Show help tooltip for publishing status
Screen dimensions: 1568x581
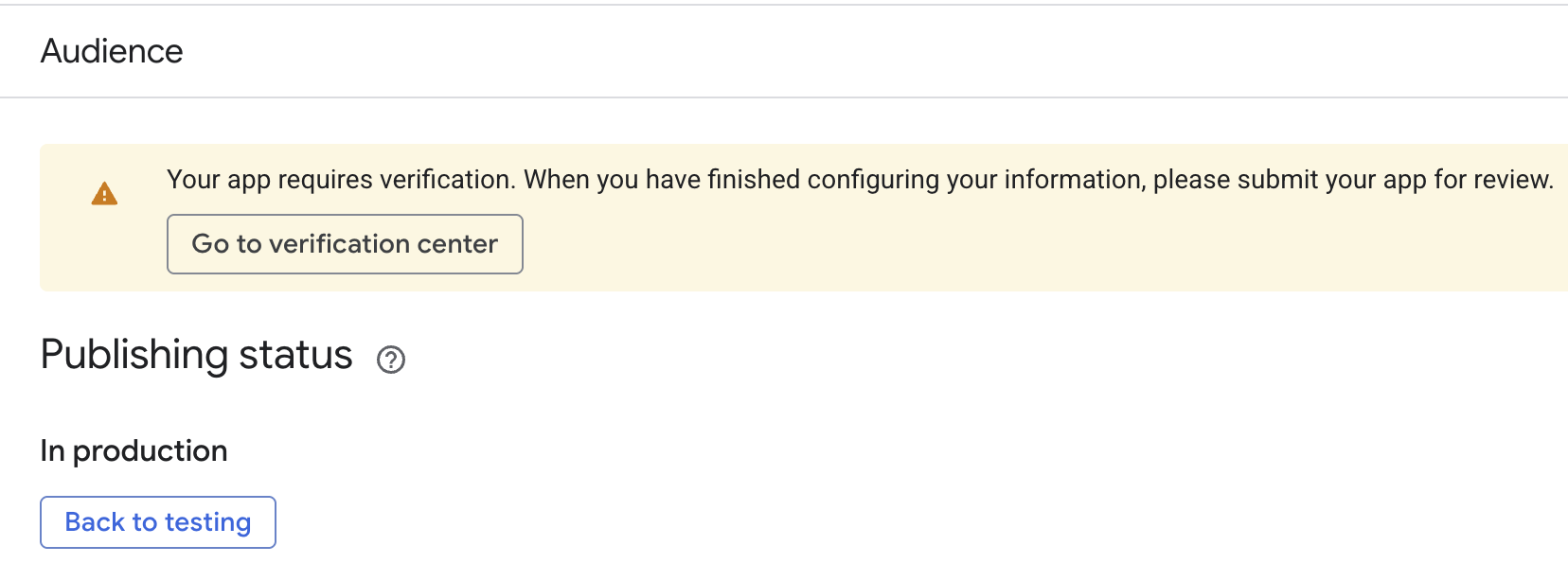tap(391, 360)
